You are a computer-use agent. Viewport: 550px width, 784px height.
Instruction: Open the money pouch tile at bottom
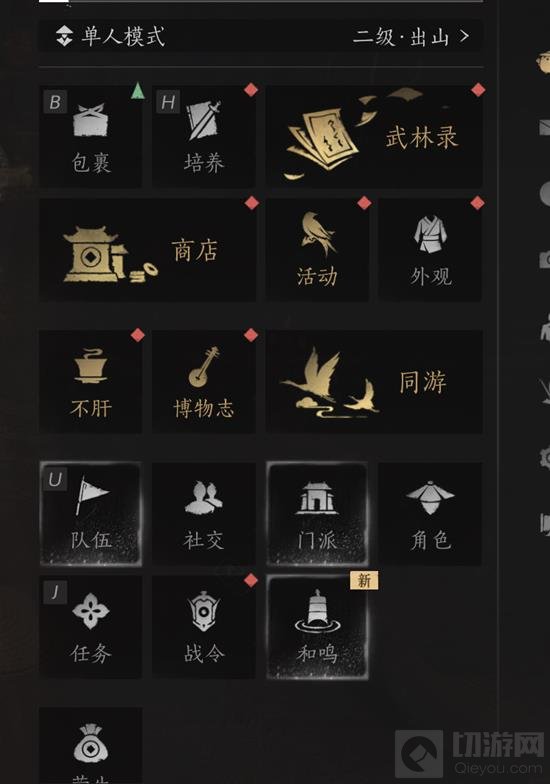click(x=90, y=746)
